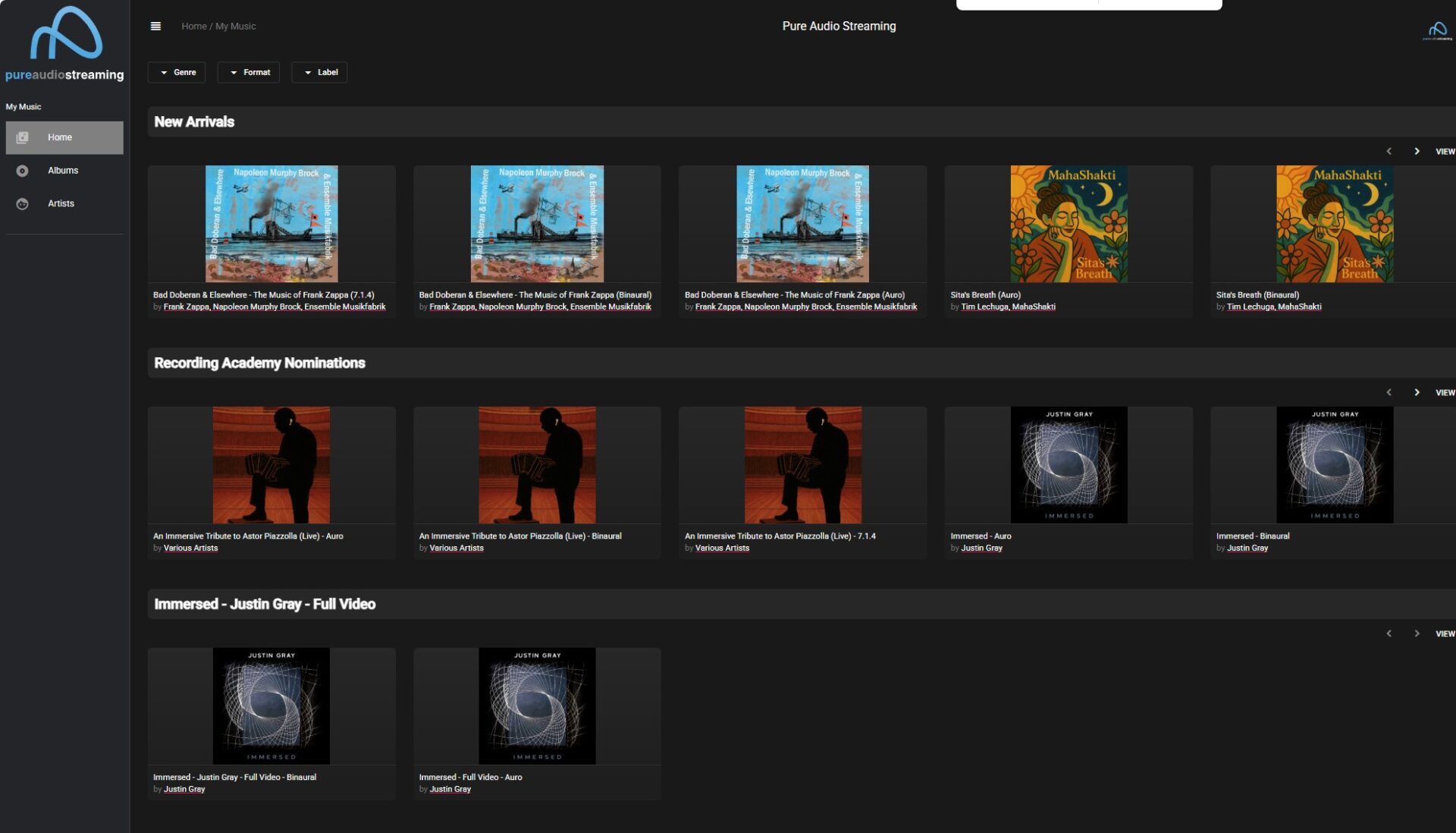
Task: Click the Artists face icon
Action: [x=22, y=204]
